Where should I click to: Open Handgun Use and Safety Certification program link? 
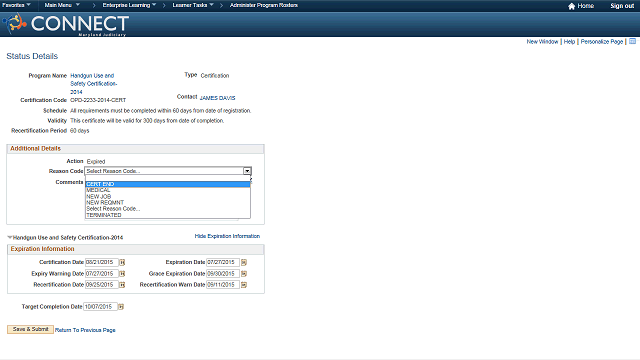point(94,84)
